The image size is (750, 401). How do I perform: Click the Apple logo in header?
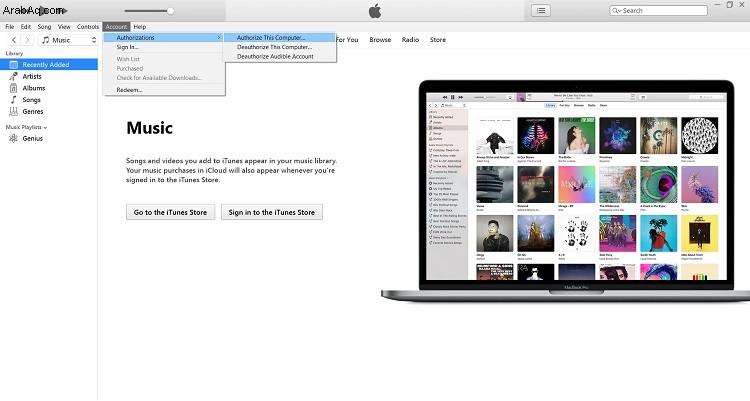coord(375,11)
